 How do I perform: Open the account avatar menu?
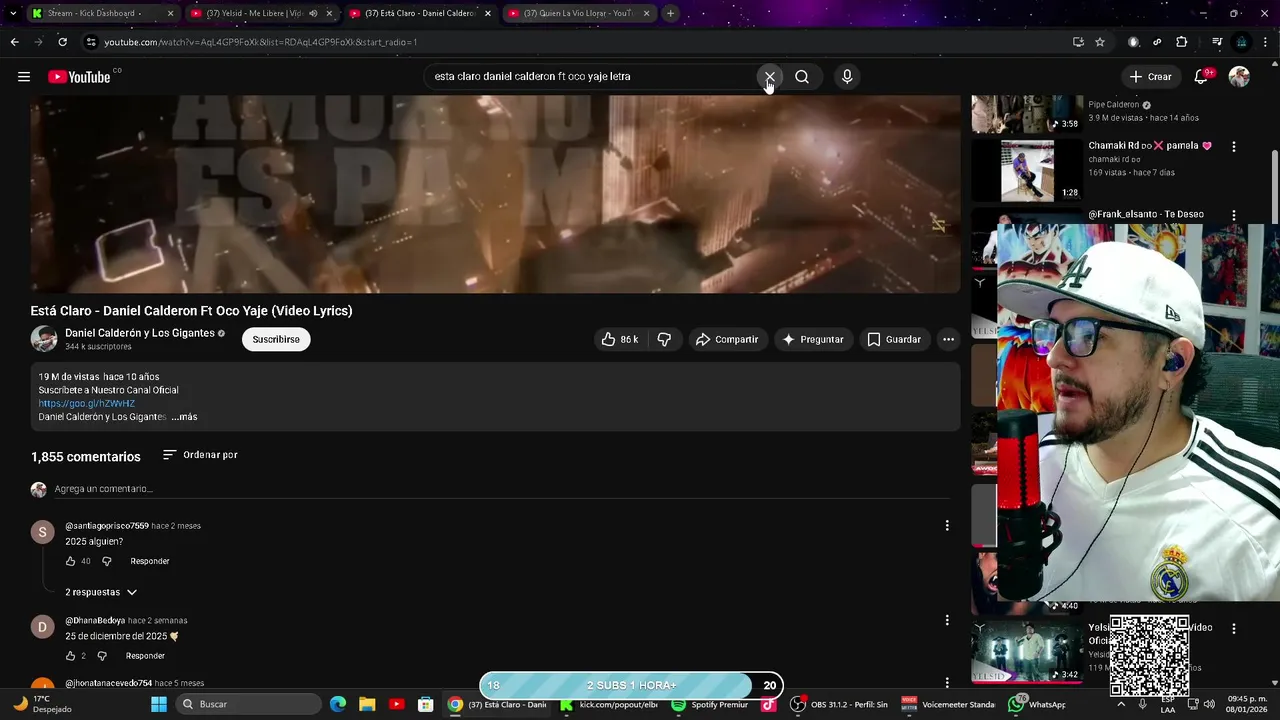(x=1239, y=77)
